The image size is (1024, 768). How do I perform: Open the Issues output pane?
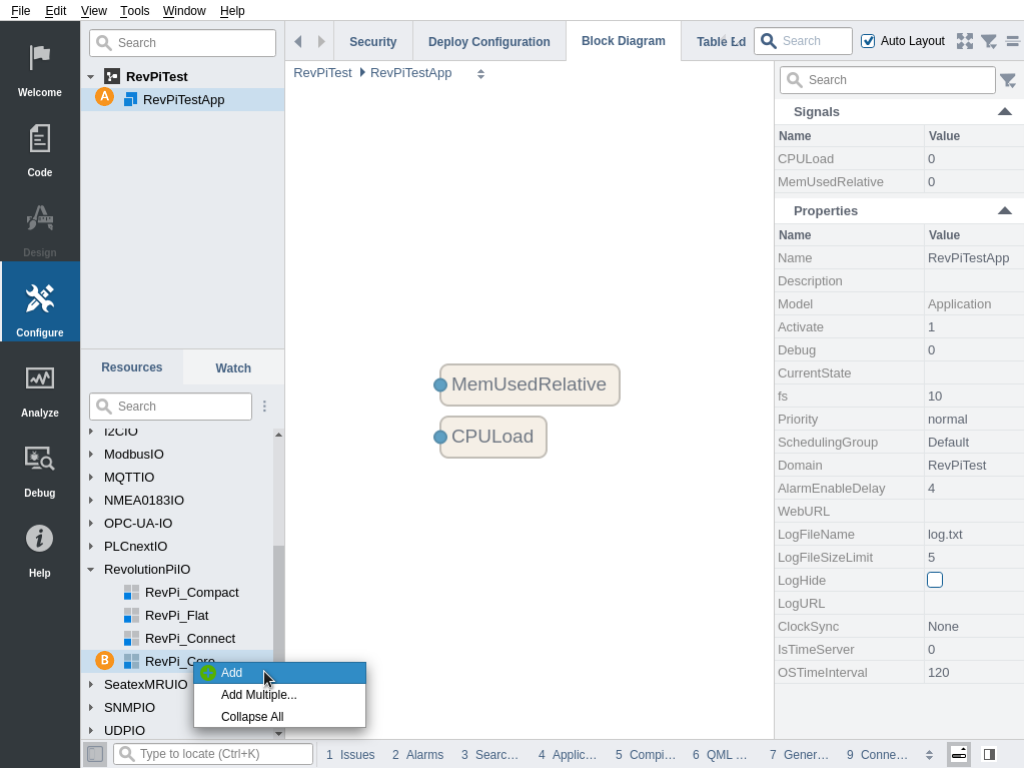click(x=350, y=755)
